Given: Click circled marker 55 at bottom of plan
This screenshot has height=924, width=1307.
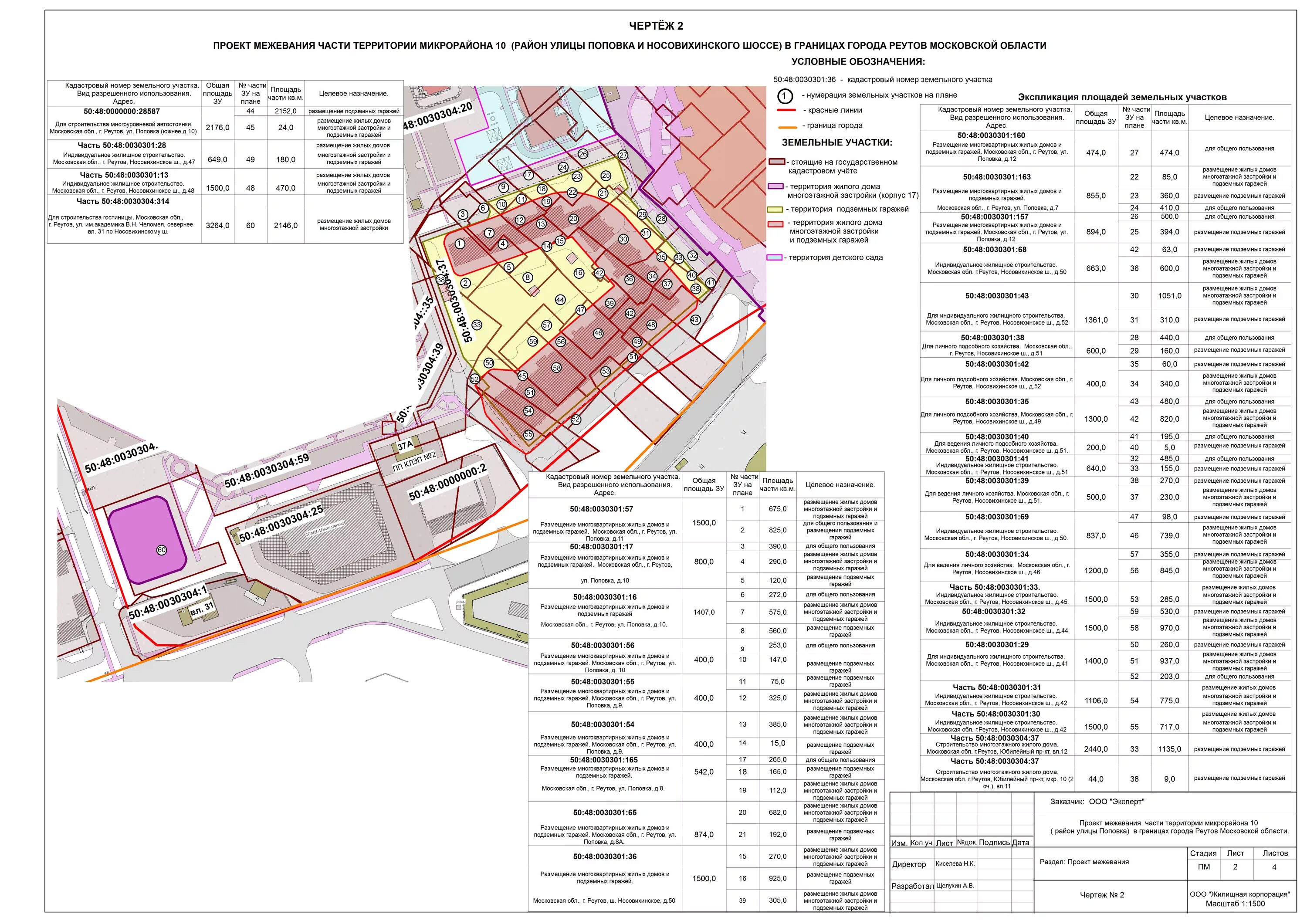Looking at the screenshot, I should point(528,434).
